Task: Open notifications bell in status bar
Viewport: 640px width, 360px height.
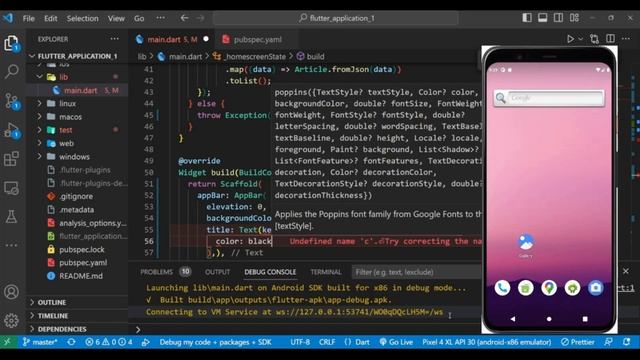Action: (x=627, y=342)
